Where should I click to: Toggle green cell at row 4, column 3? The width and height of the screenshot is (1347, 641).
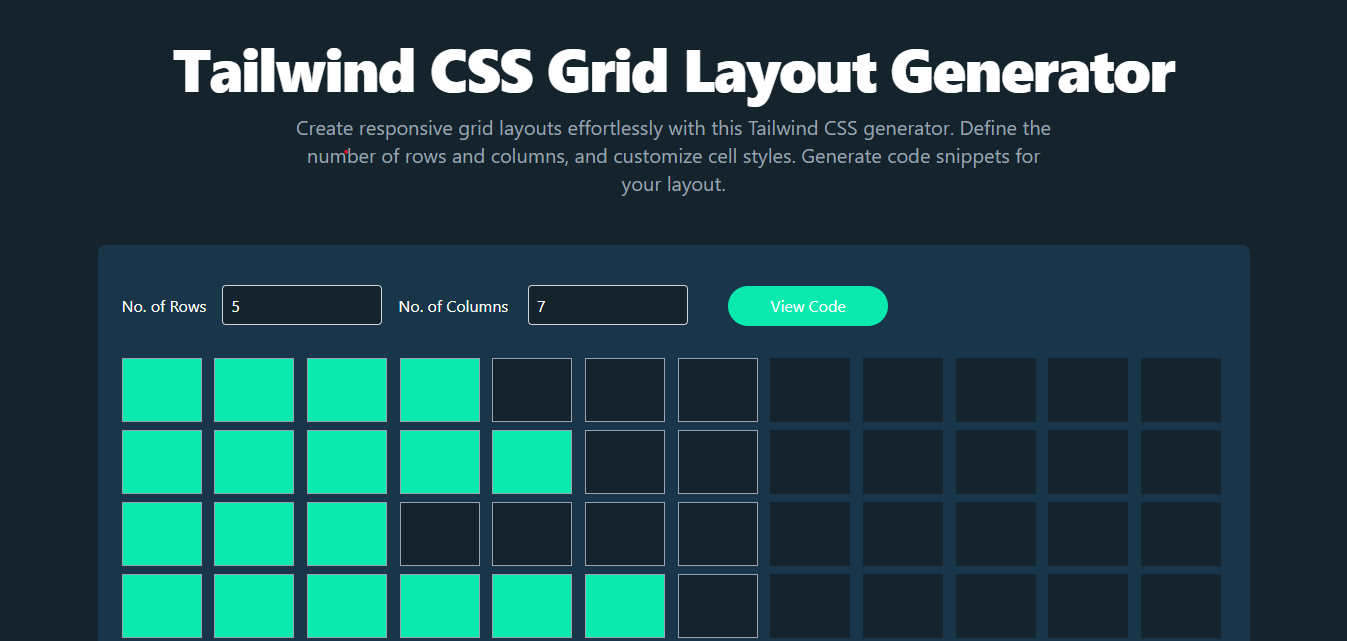347,606
